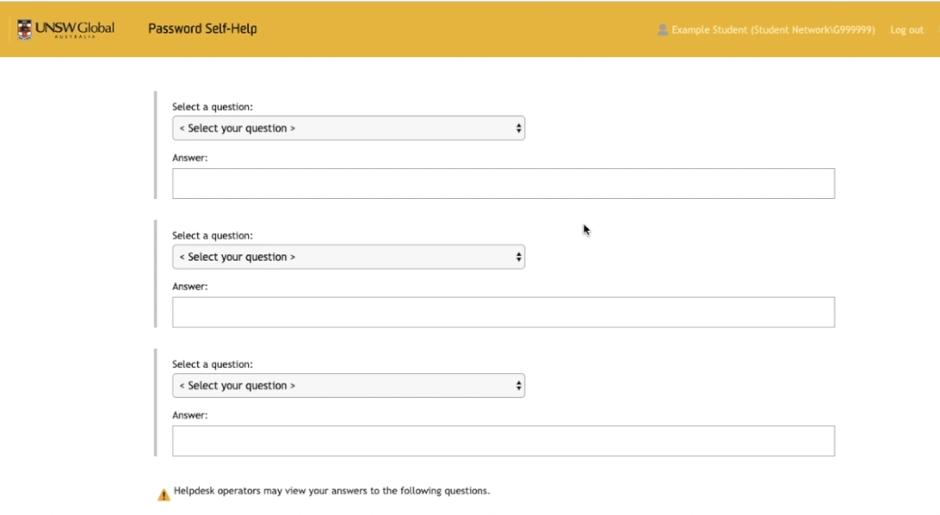Click the first 'Answer:' label
940x515 pixels.
click(190, 158)
